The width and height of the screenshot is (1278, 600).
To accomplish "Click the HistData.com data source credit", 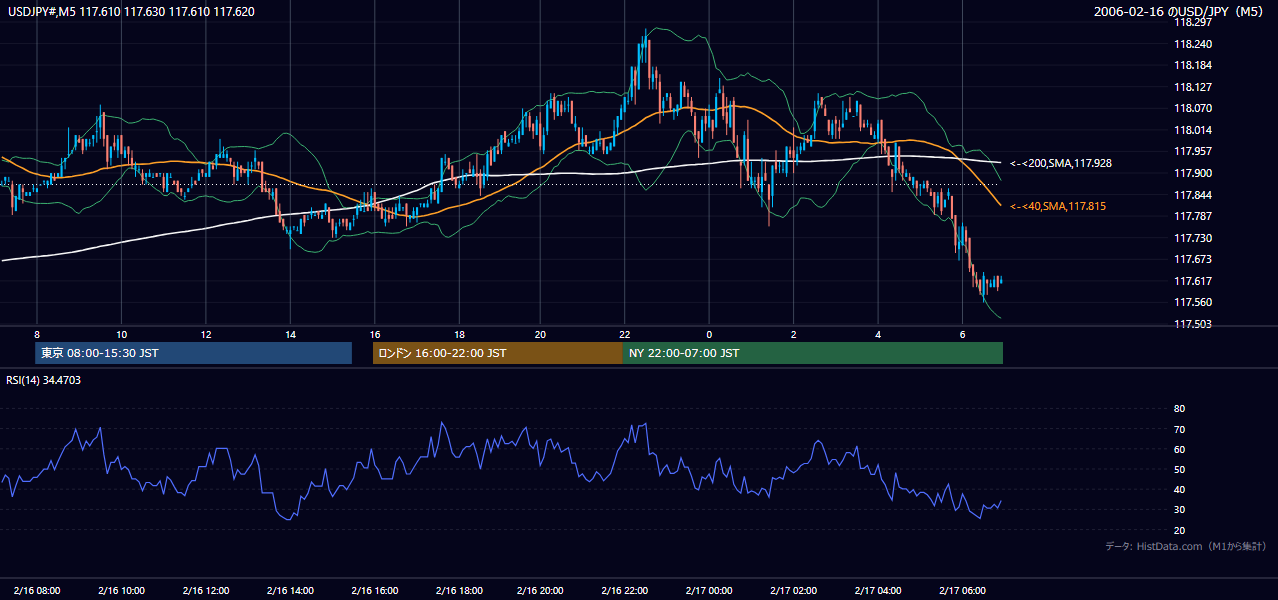I will coord(1186,546).
